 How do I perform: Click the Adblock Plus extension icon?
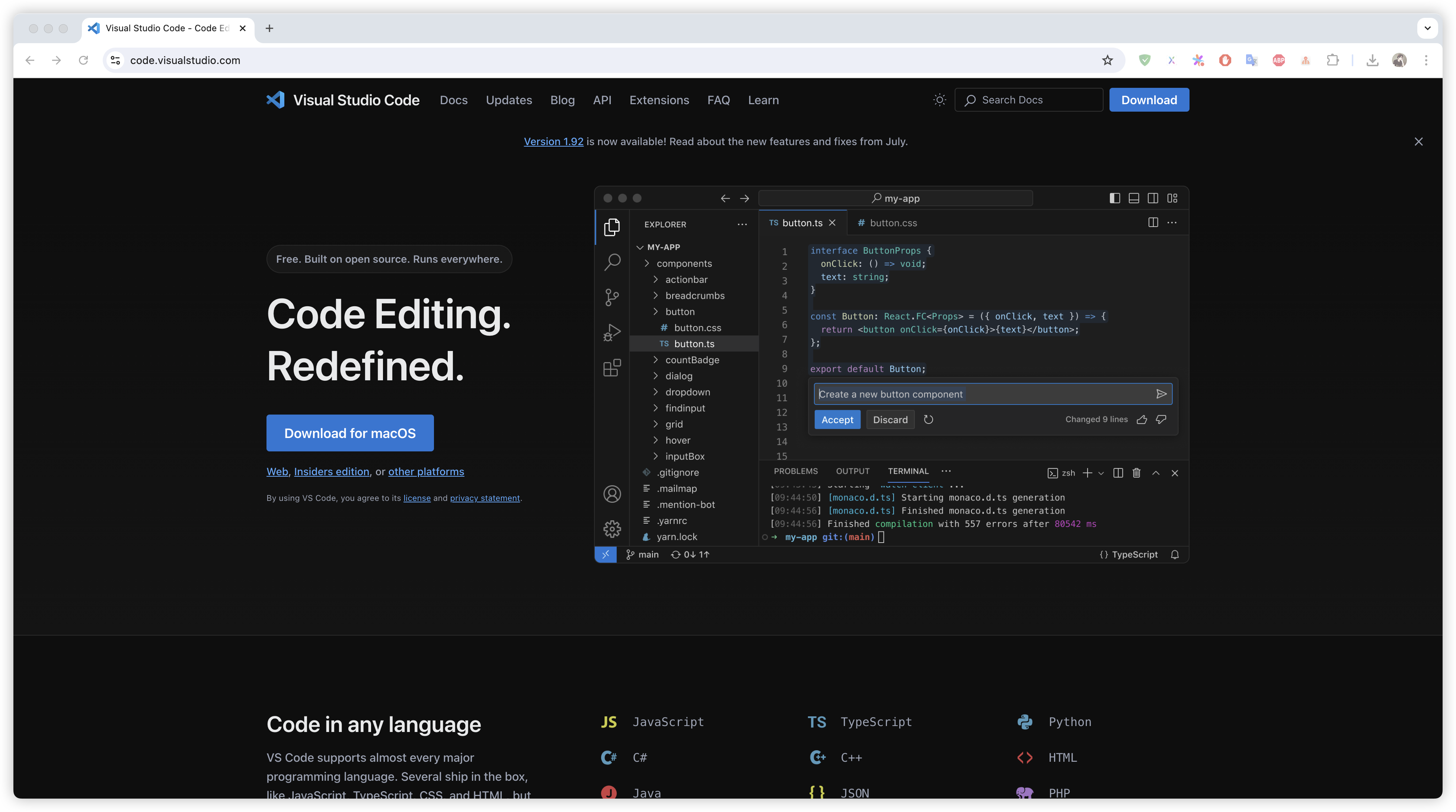pyautogui.click(x=1278, y=60)
